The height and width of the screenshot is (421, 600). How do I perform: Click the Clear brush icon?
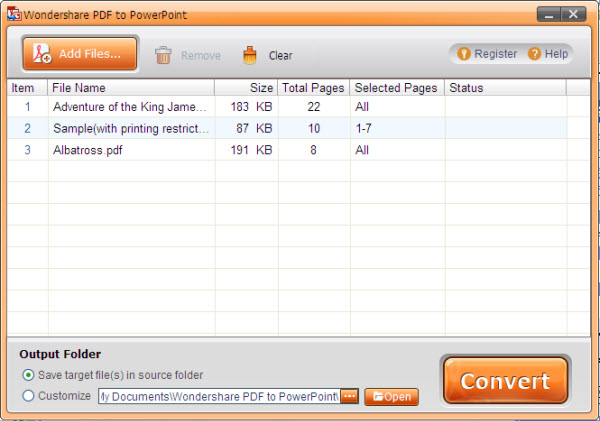pos(249,55)
